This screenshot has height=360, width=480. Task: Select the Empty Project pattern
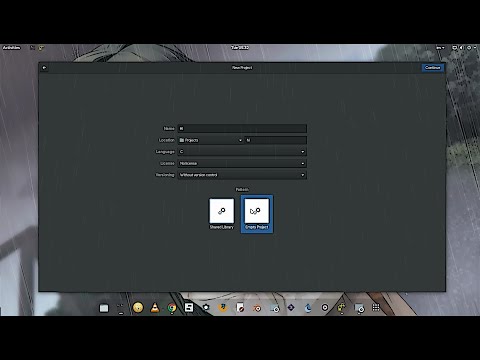click(257, 214)
